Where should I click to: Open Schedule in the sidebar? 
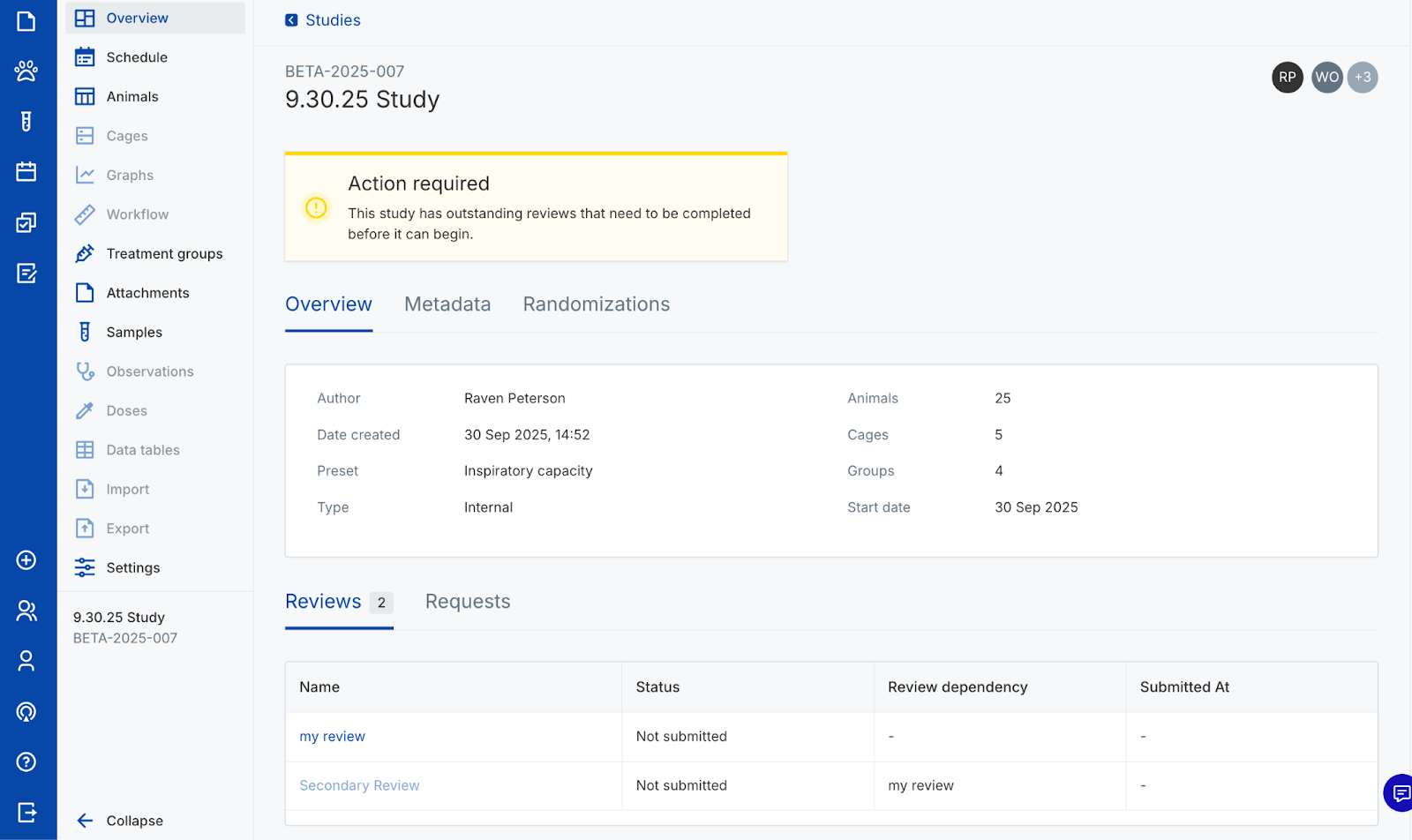click(137, 57)
